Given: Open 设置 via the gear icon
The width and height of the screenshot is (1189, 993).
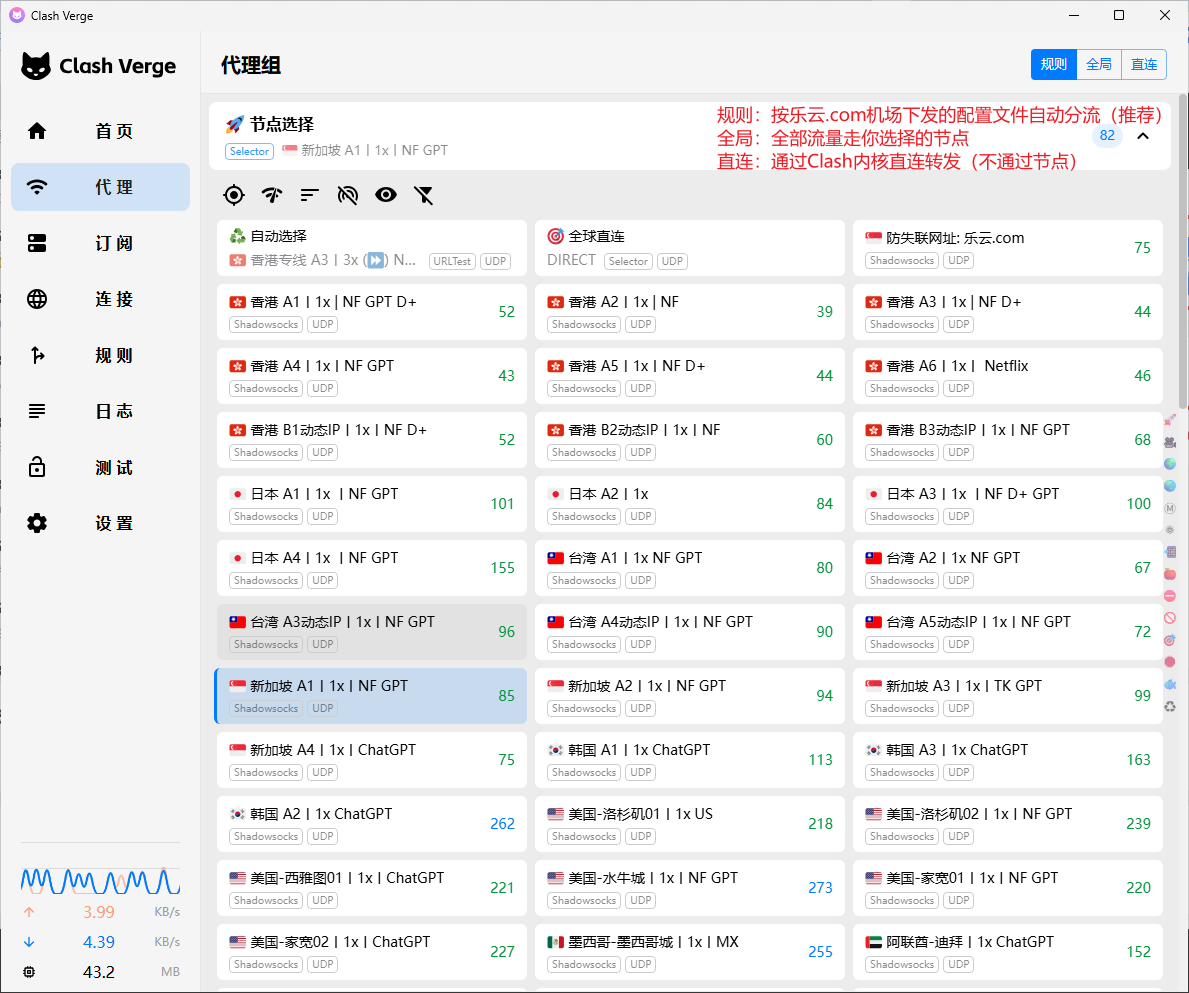Looking at the screenshot, I should 100,522.
